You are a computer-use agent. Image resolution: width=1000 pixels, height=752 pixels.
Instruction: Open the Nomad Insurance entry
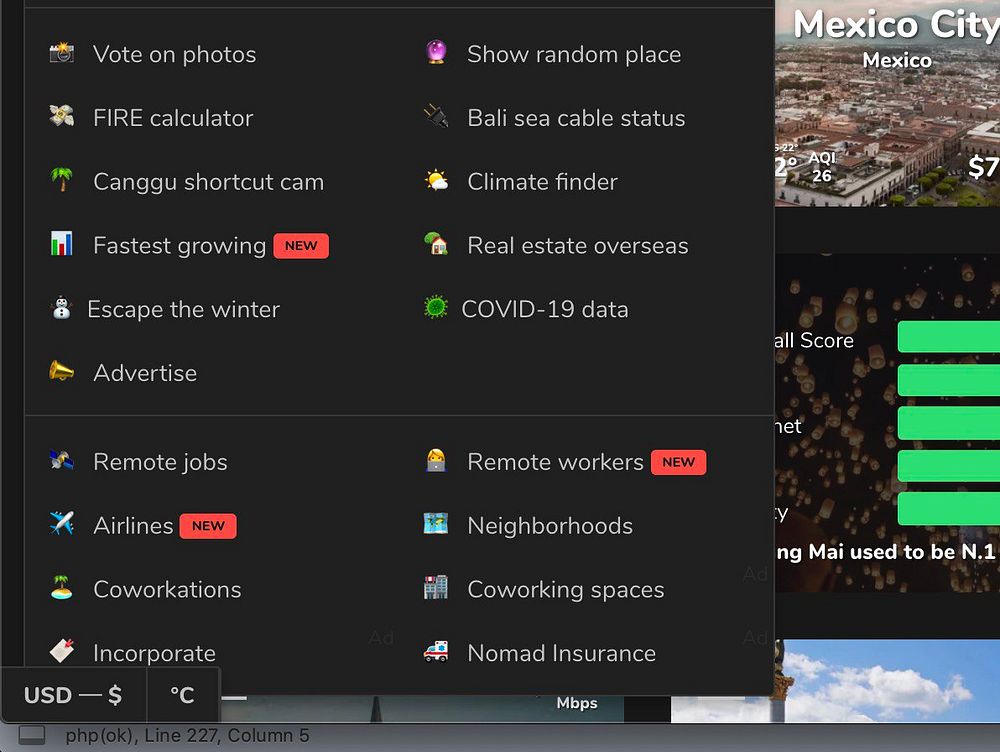point(561,653)
